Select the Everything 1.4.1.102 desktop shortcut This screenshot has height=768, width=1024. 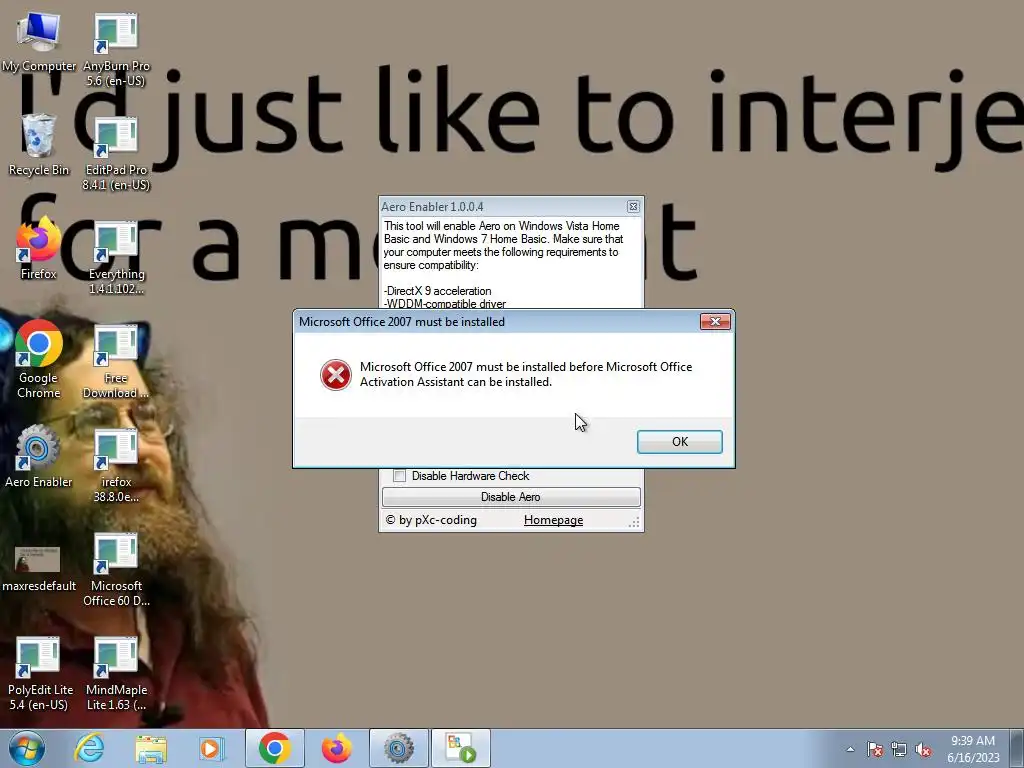coord(116,257)
